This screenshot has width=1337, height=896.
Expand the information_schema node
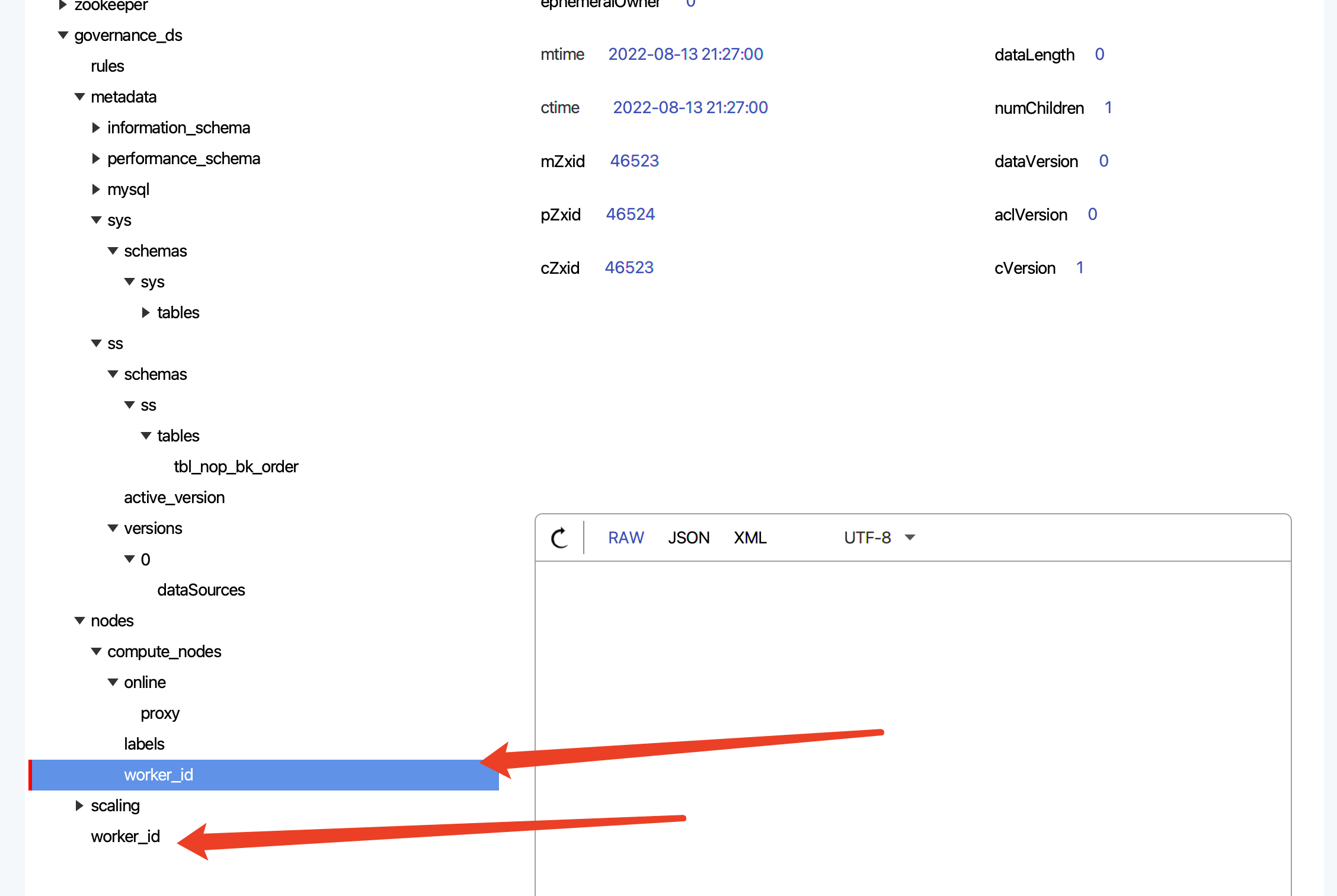[x=96, y=127]
